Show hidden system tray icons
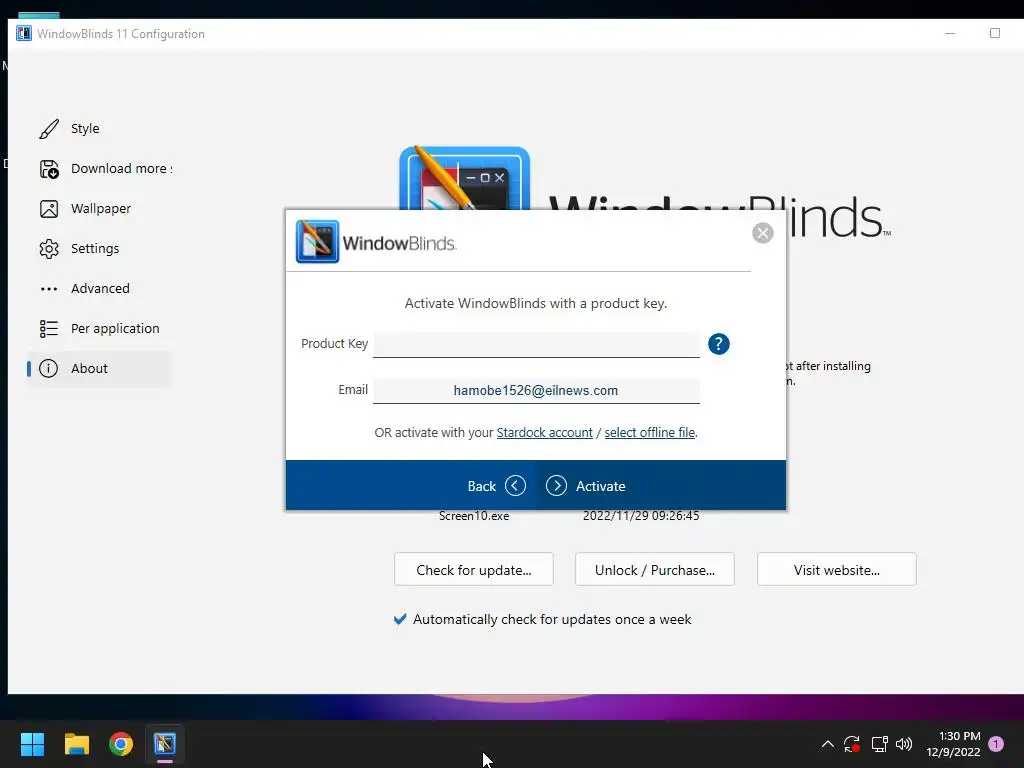Image resolution: width=1024 pixels, height=768 pixels. [x=827, y=744]
